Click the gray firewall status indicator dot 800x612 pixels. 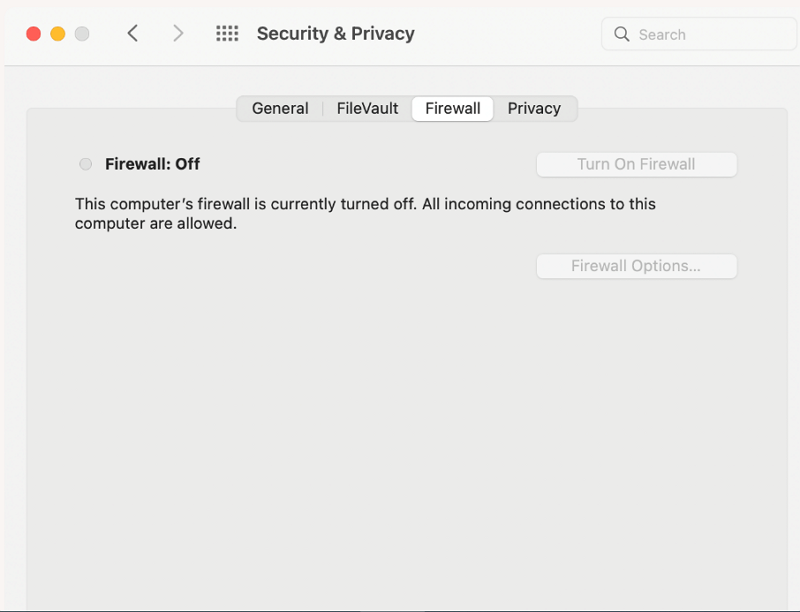tap(85, 164)
